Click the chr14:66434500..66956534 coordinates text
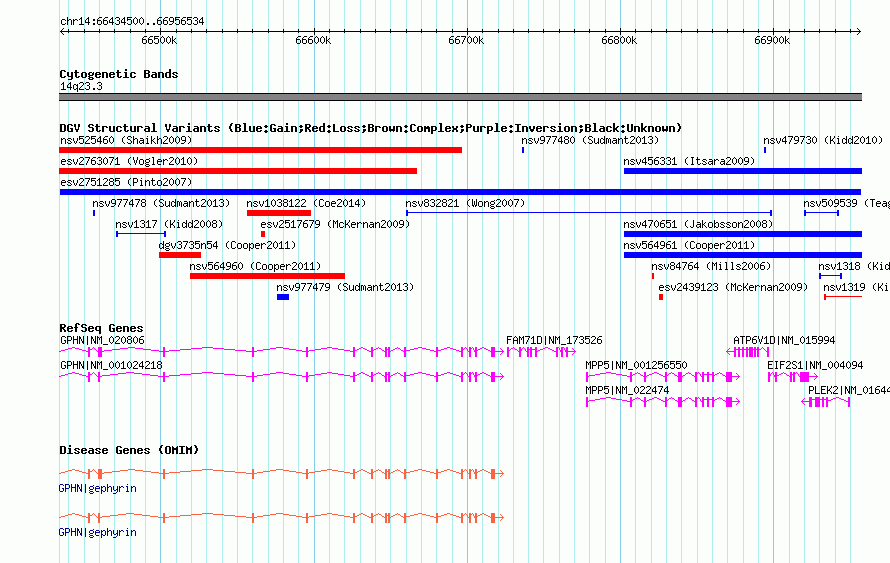The height and width of the screenshot is (563, 890). [132, 22]
